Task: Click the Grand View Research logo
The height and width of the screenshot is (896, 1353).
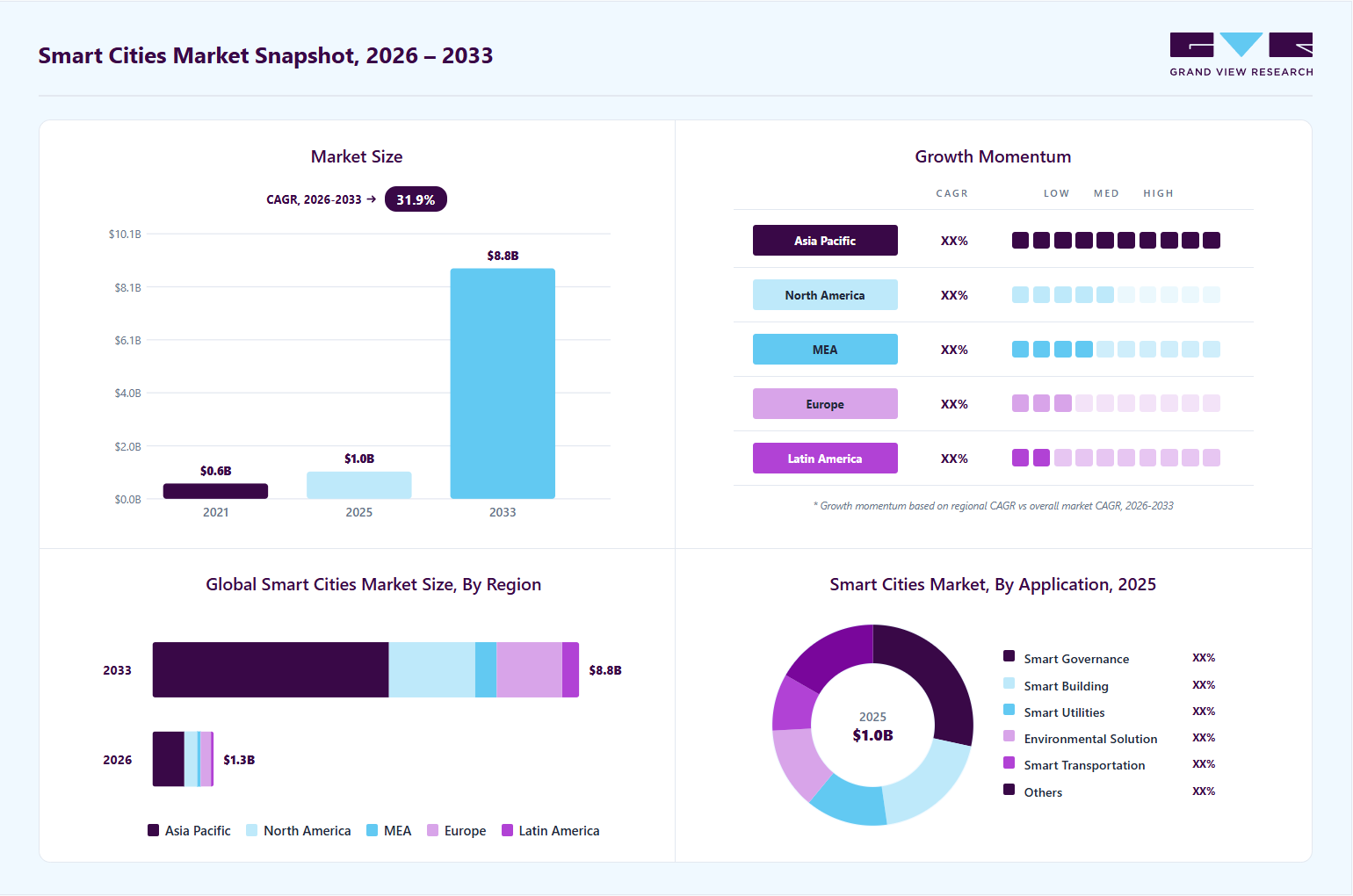Action: click(x=1241, y=54)
